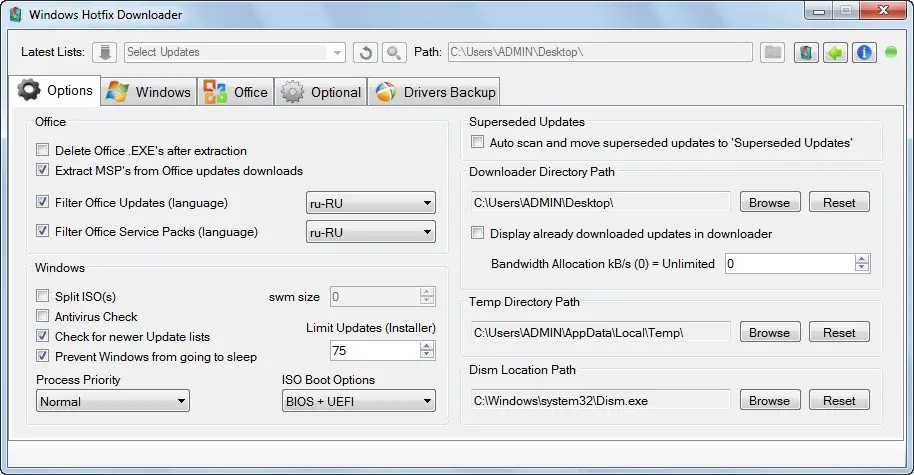Toggle Filter Office Updates (language) checkbox
This screenshot has width=914, height=475.
click(43, 202)
